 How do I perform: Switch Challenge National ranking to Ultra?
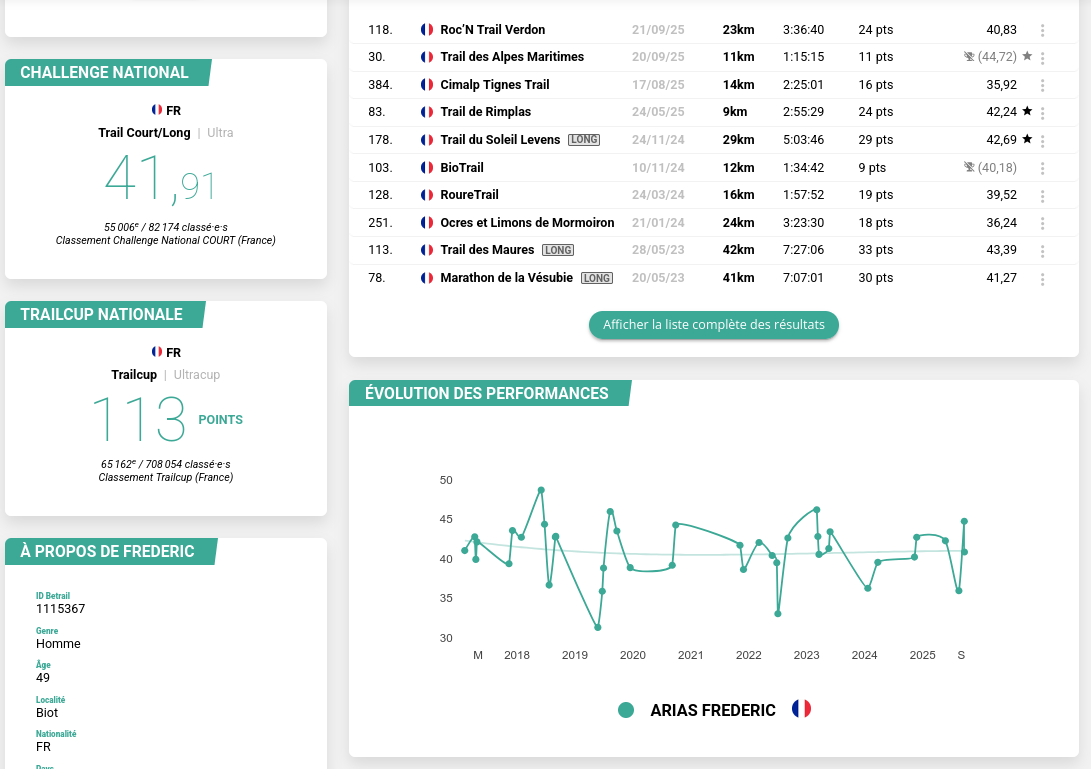click(220, 132)
